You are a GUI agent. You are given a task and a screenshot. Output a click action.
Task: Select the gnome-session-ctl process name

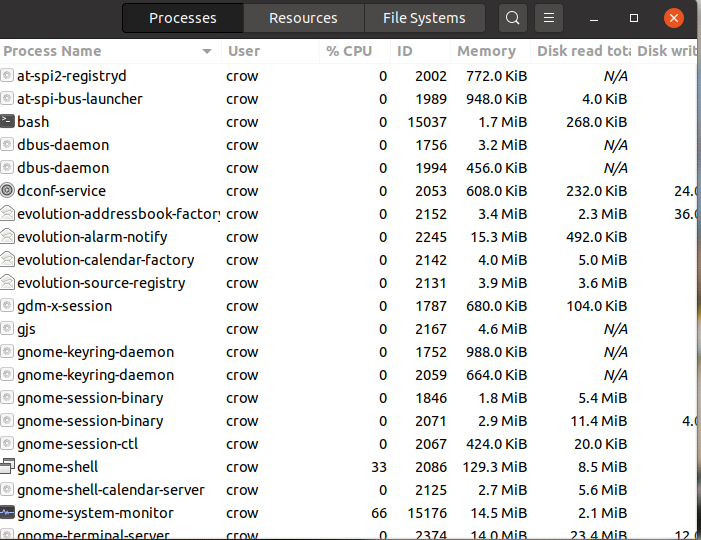pos(77,444)
